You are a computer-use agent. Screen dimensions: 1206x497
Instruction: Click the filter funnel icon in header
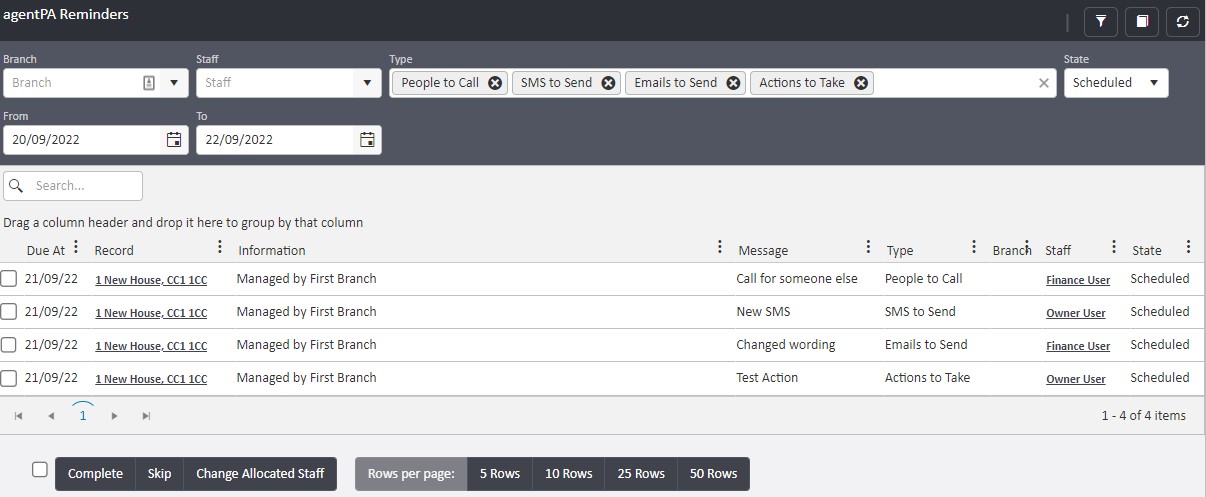[1100, 21]
